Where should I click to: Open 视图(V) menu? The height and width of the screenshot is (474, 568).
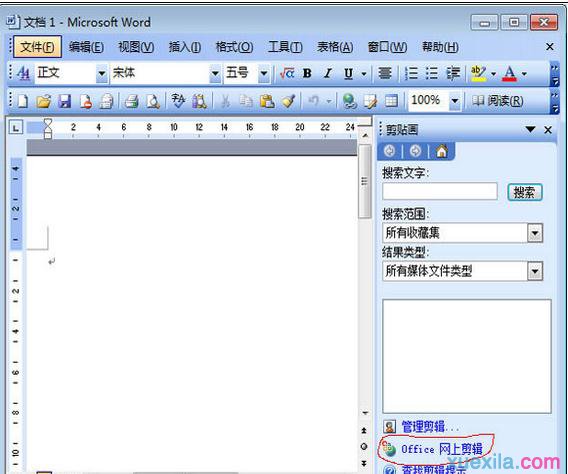pos(136,47)
